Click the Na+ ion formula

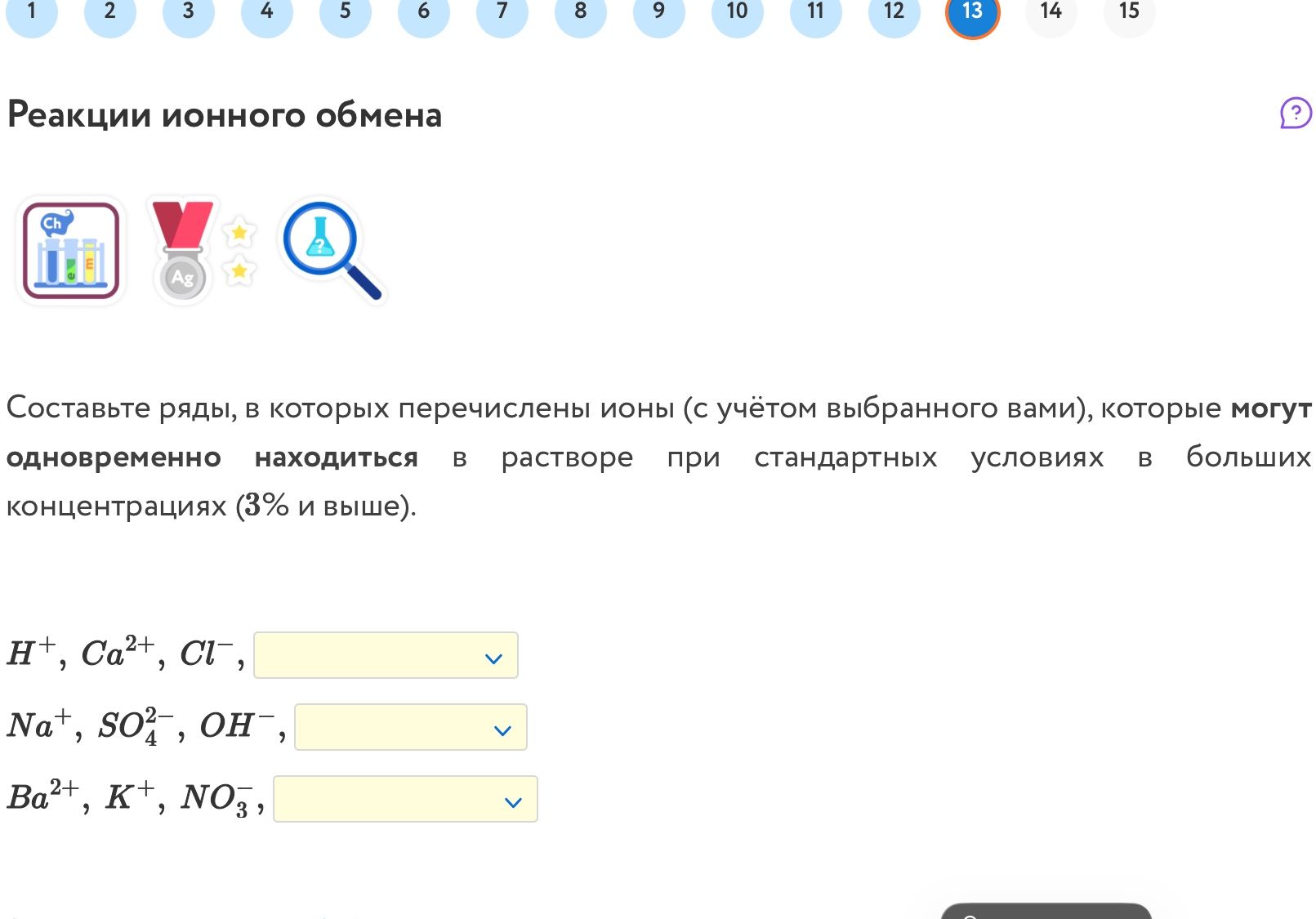point(39,724)
